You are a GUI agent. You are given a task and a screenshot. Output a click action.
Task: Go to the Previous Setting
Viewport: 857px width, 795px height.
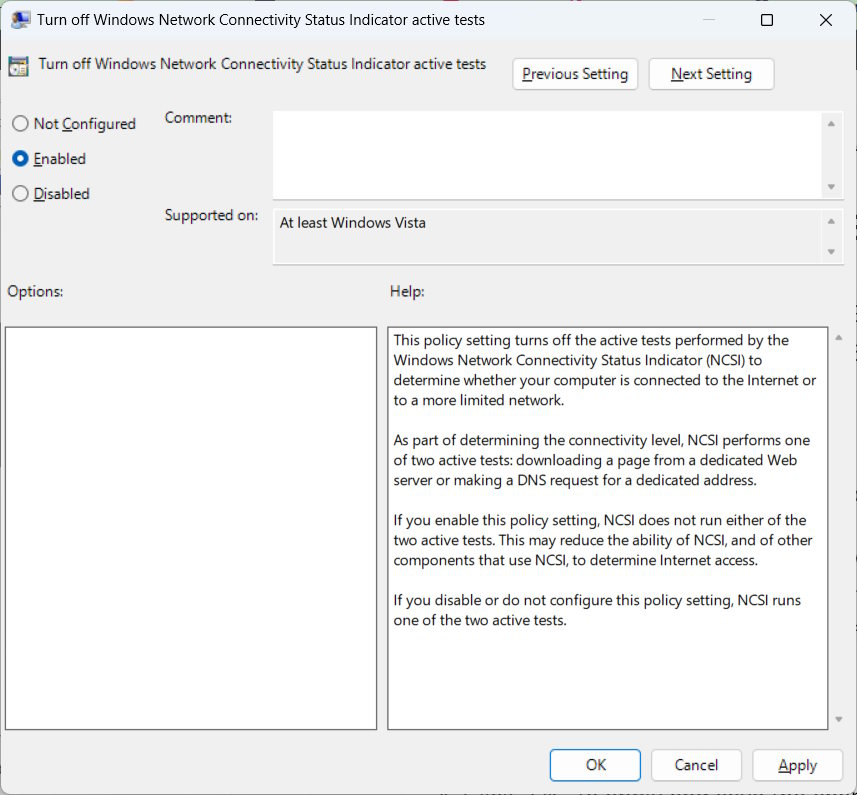point(575,73)
